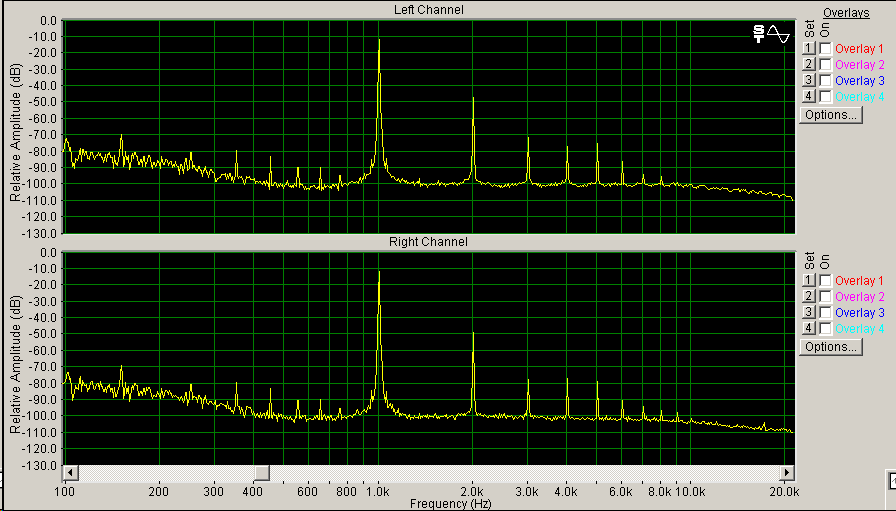Enable Overlay 4 checkbox in Left Channel
Image resolution: width=896 pixels, height=511 pixels.
825,97
